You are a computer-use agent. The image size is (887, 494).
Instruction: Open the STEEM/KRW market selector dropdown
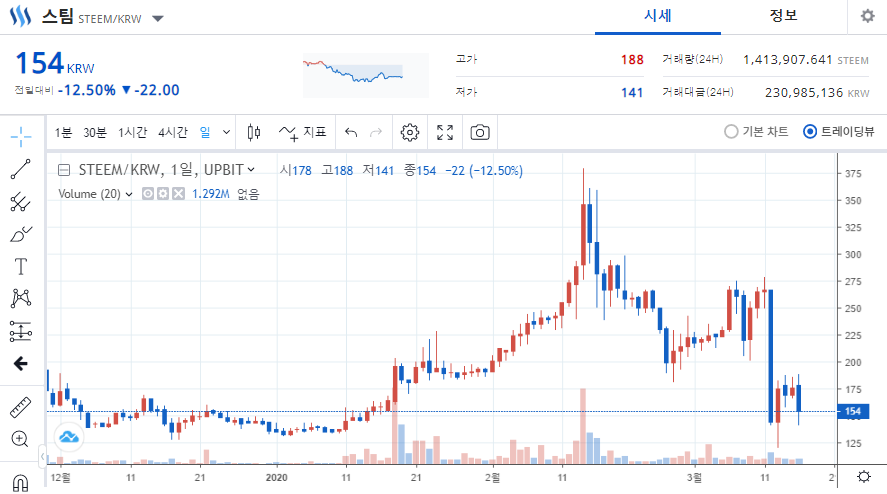click(x=158, y=19)
